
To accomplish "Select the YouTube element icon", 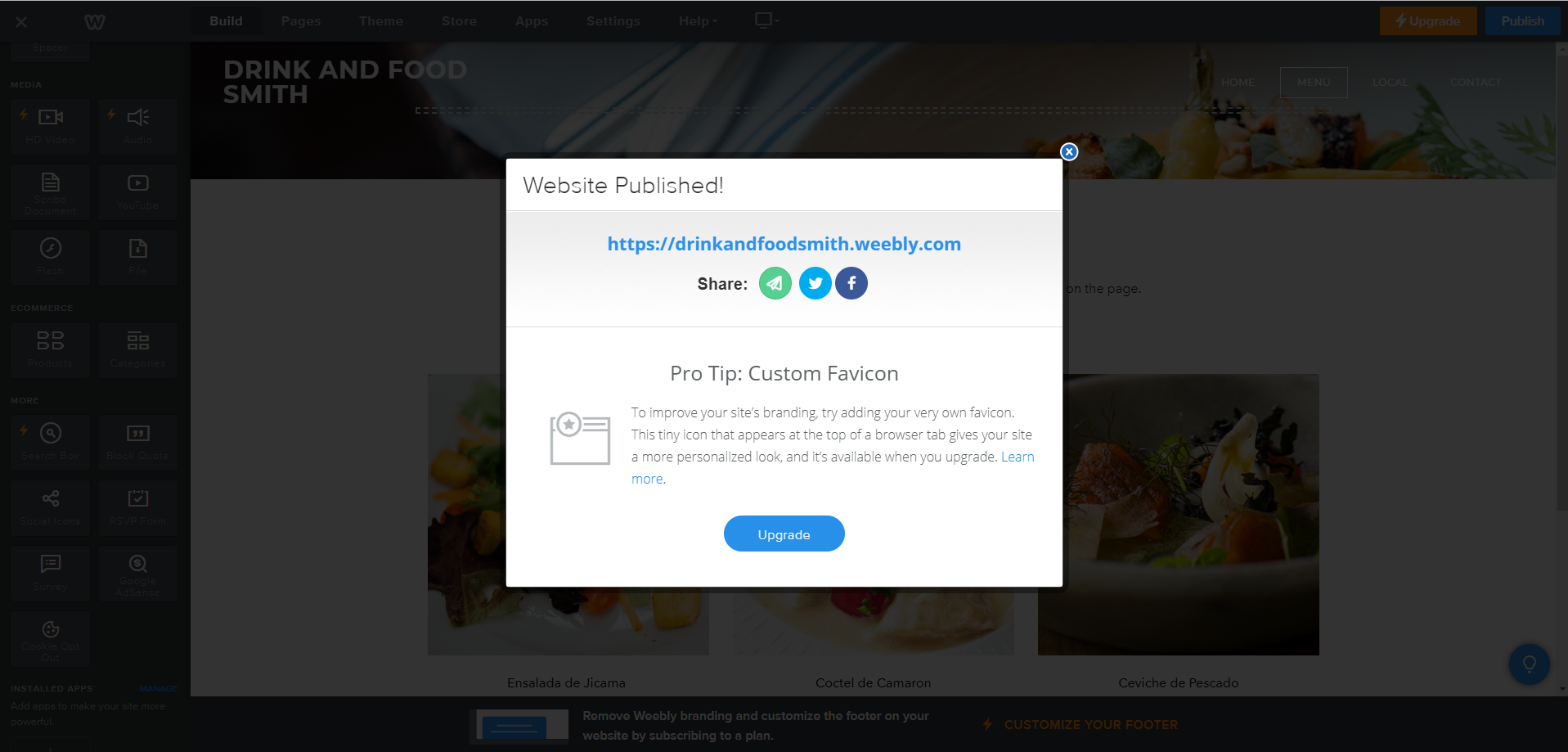I will coord(137,183).
